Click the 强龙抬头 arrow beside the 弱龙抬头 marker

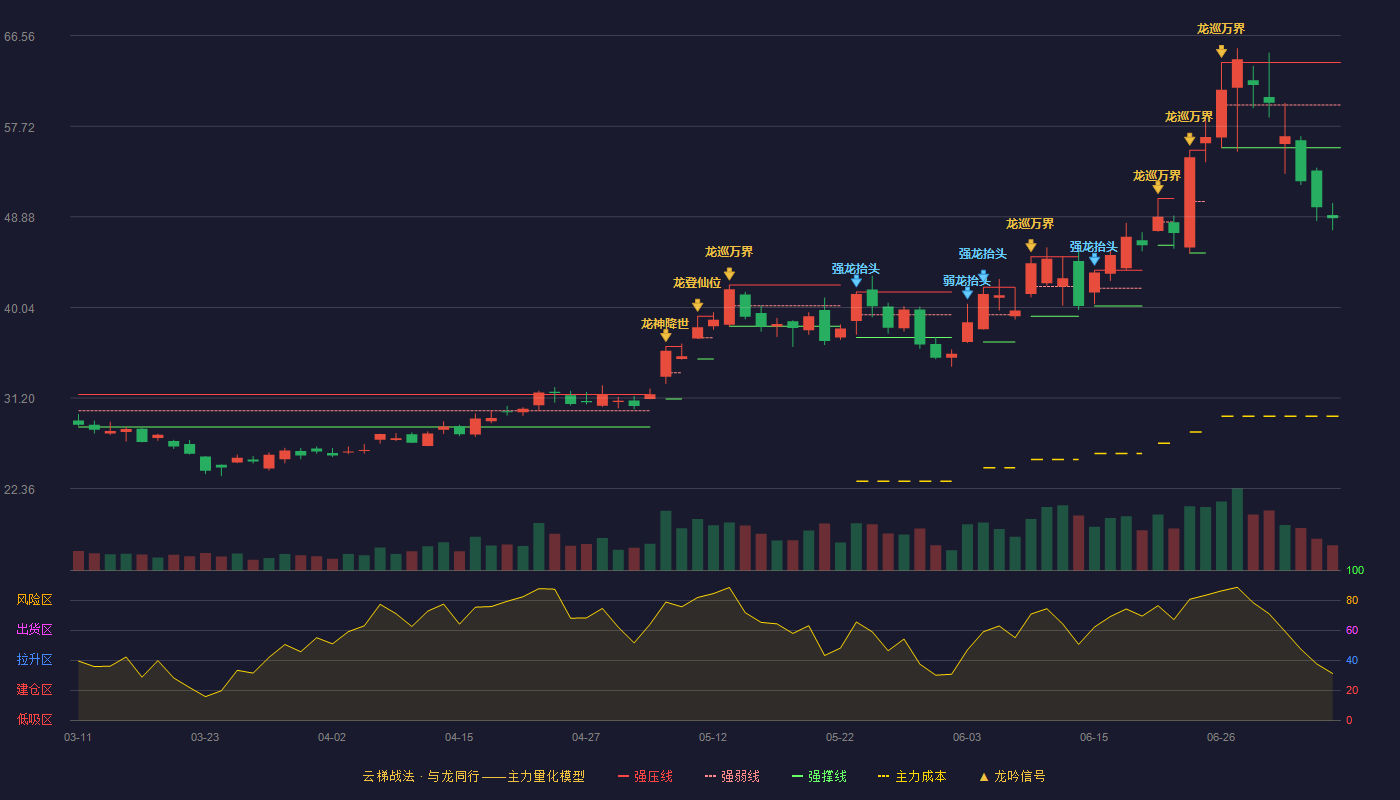[x=984, y=276]
